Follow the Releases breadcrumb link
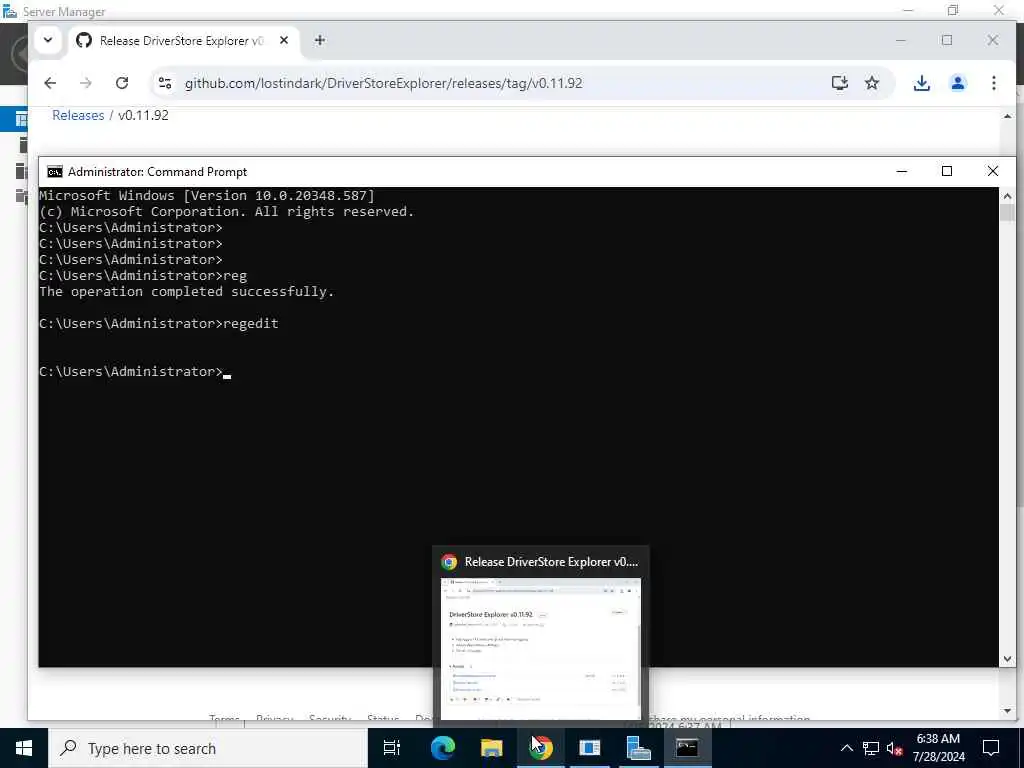This screenshot has width=1024, height=768. 78,115
